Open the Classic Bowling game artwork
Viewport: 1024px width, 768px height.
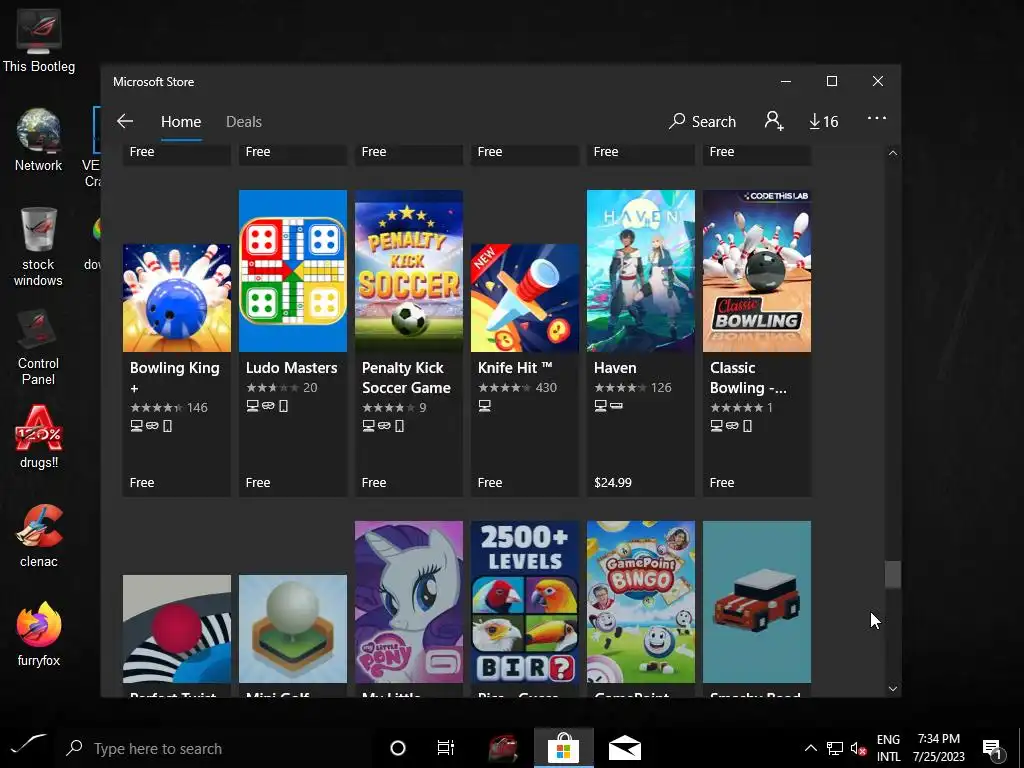click(757, 271)
